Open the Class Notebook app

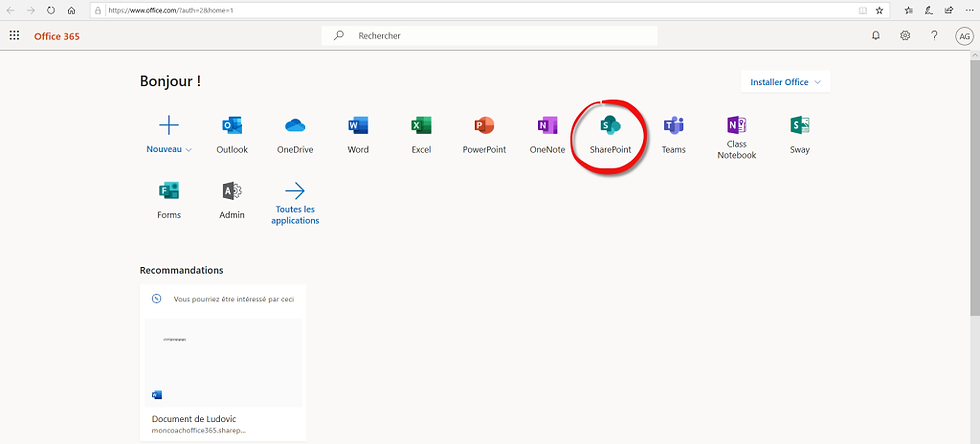737,138
